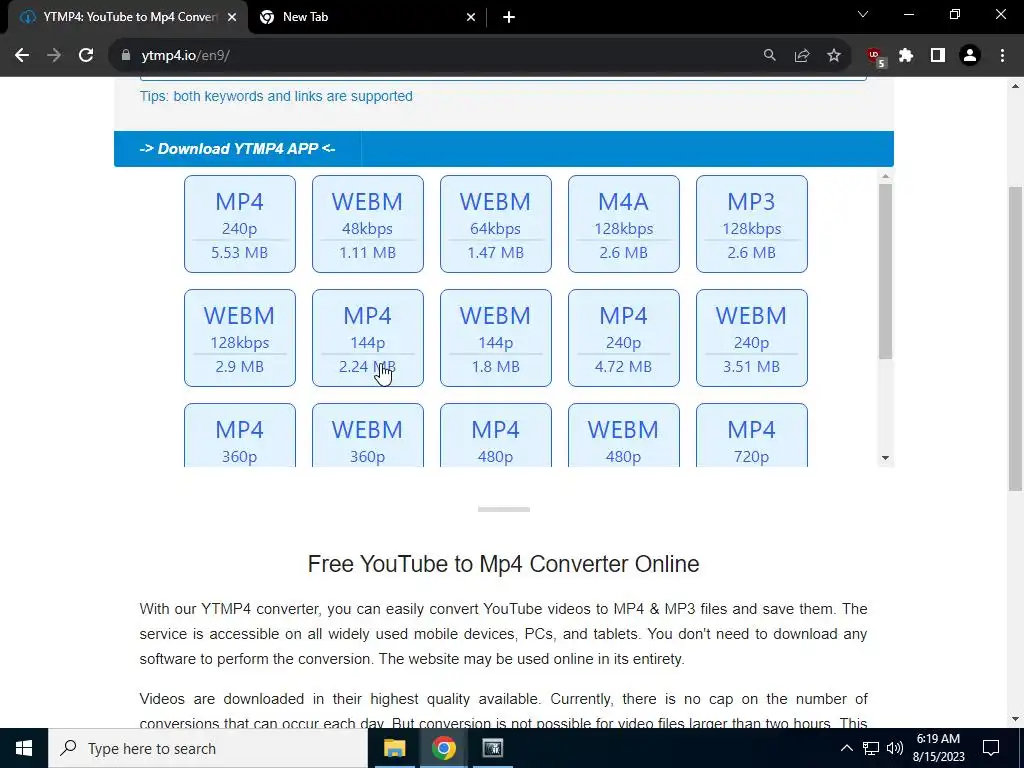Open the uBlock Origin extension icon
Viewport: 1024px width, 768px height.
tap(875, 57)
